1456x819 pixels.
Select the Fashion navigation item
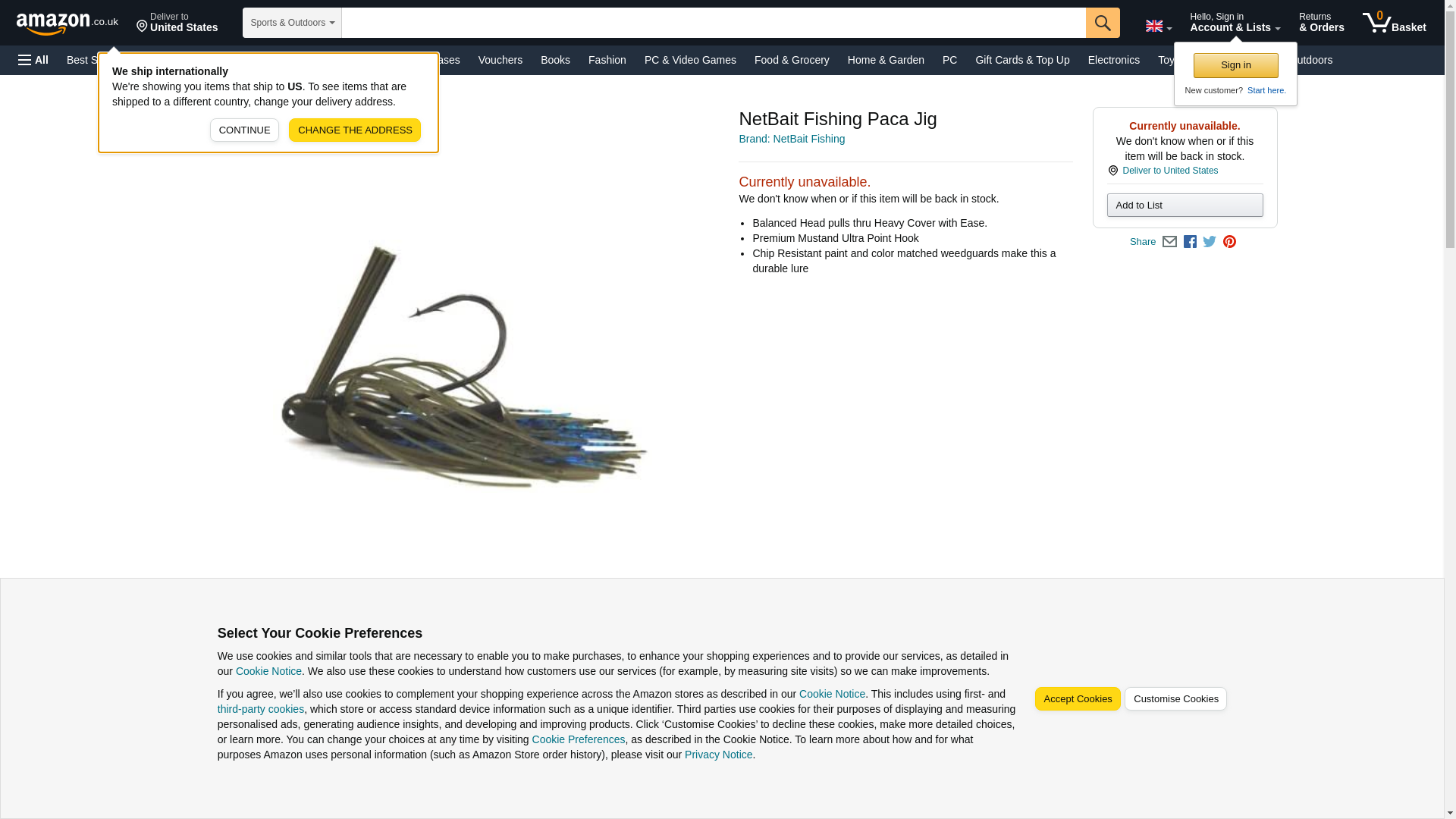pos(607,60)
